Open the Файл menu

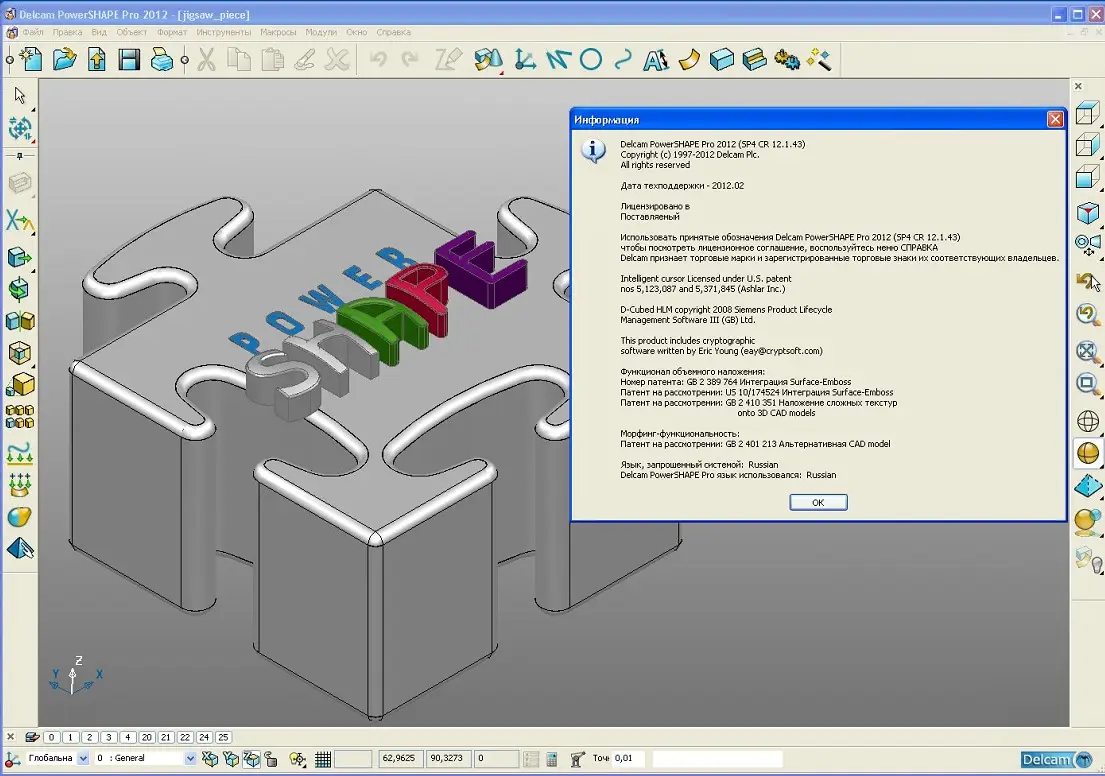point(33,32)
